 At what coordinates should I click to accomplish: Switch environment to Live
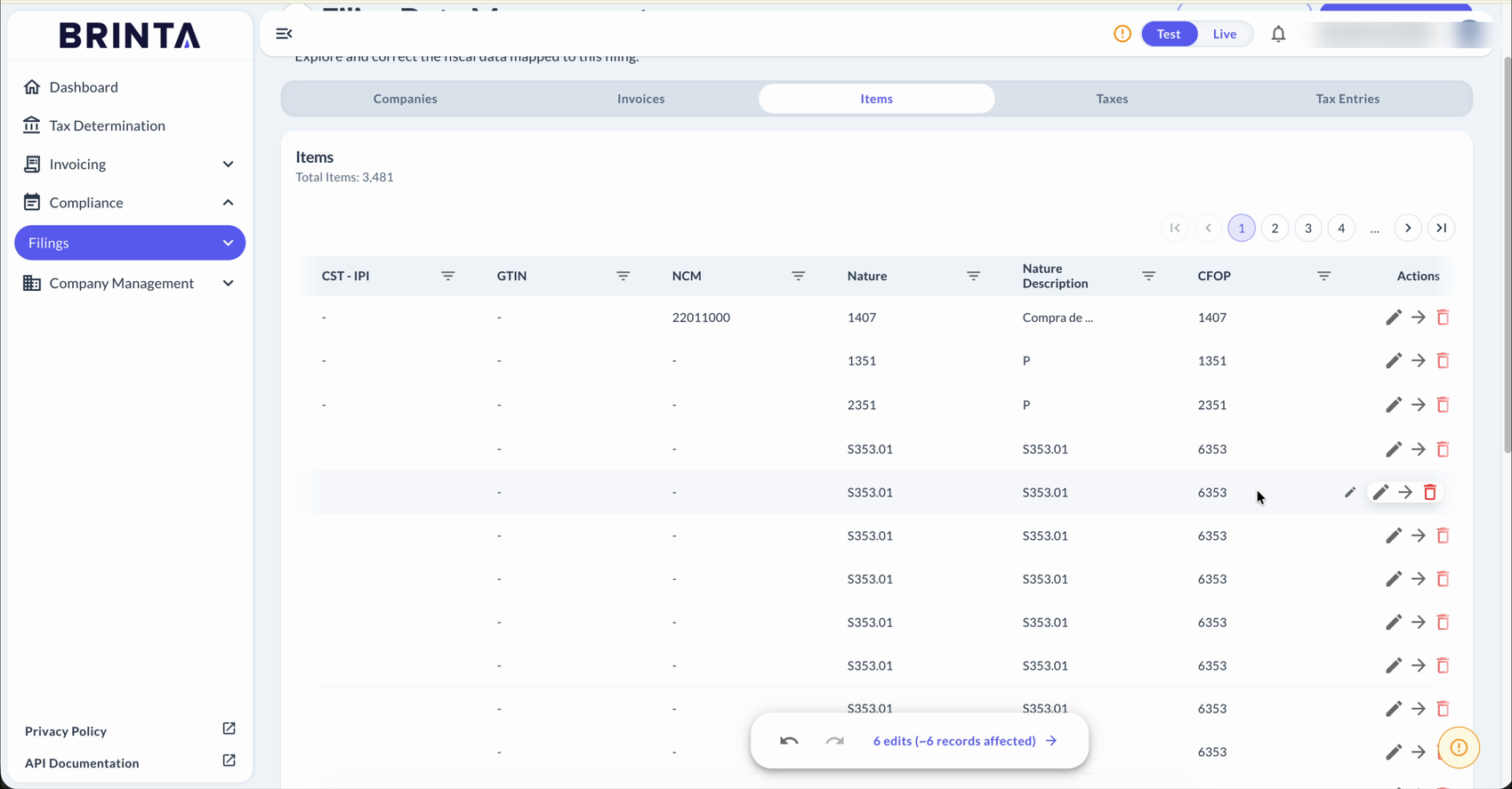[x=1225, y=34]
